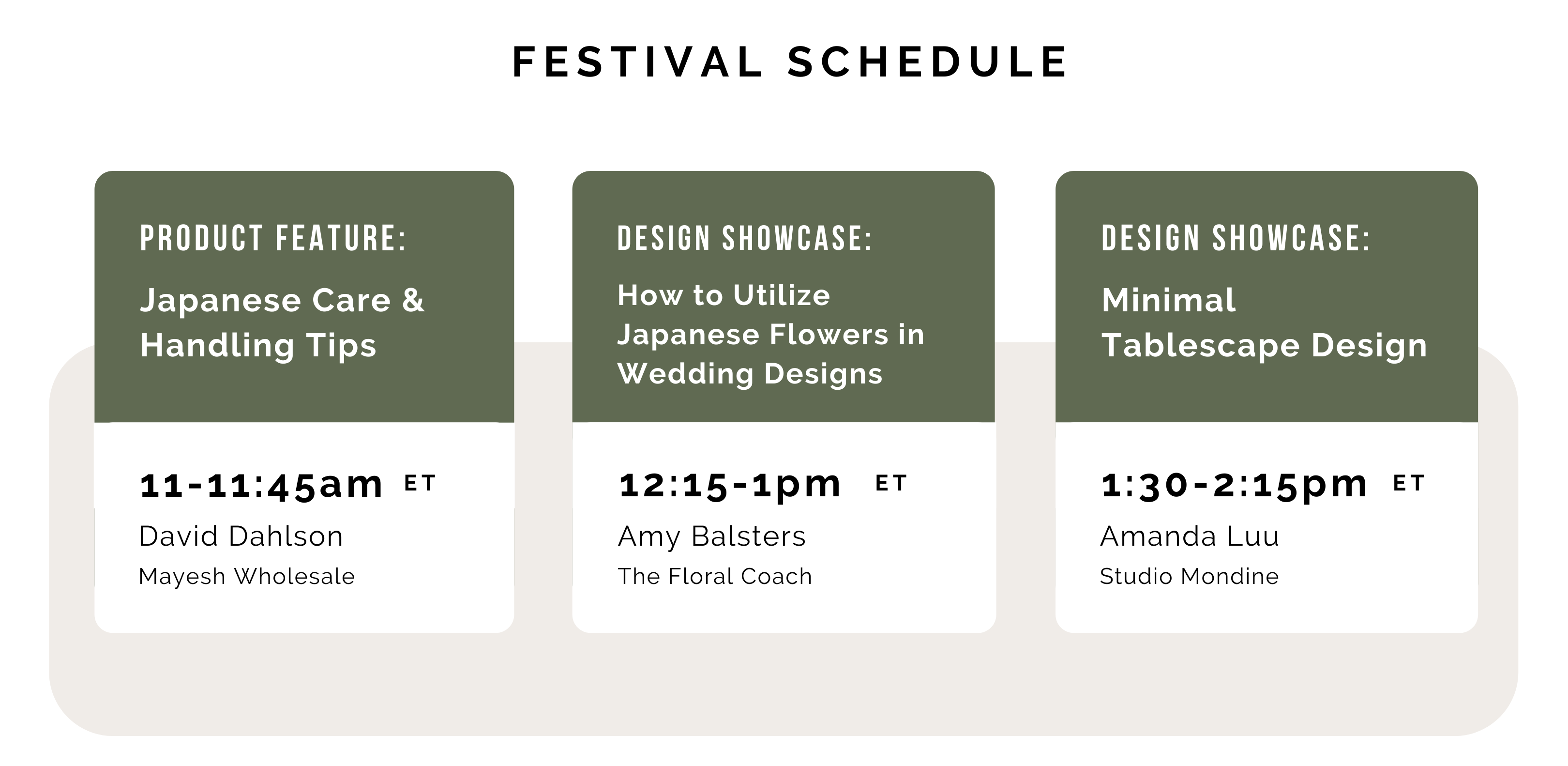Click the Festival Schedule heading
The image size is (1568, 766).
coord(790,62)
